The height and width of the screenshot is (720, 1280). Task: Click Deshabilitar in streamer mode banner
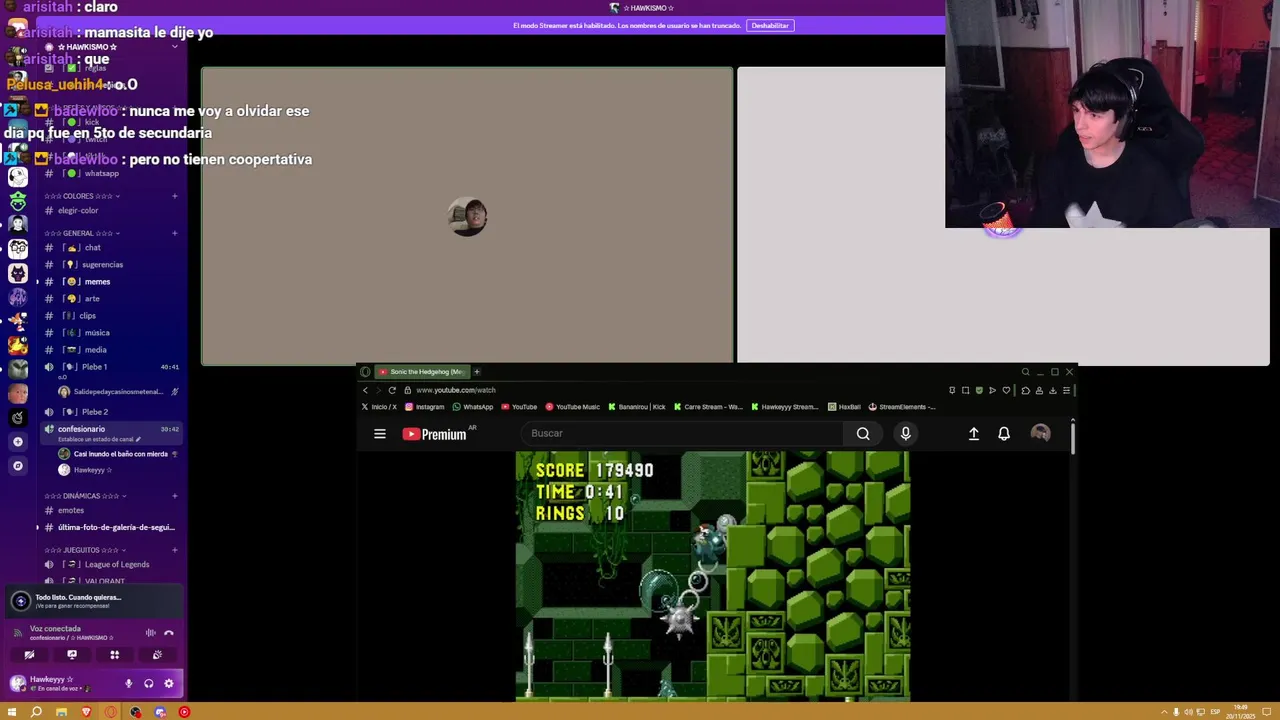pos(770,25)
